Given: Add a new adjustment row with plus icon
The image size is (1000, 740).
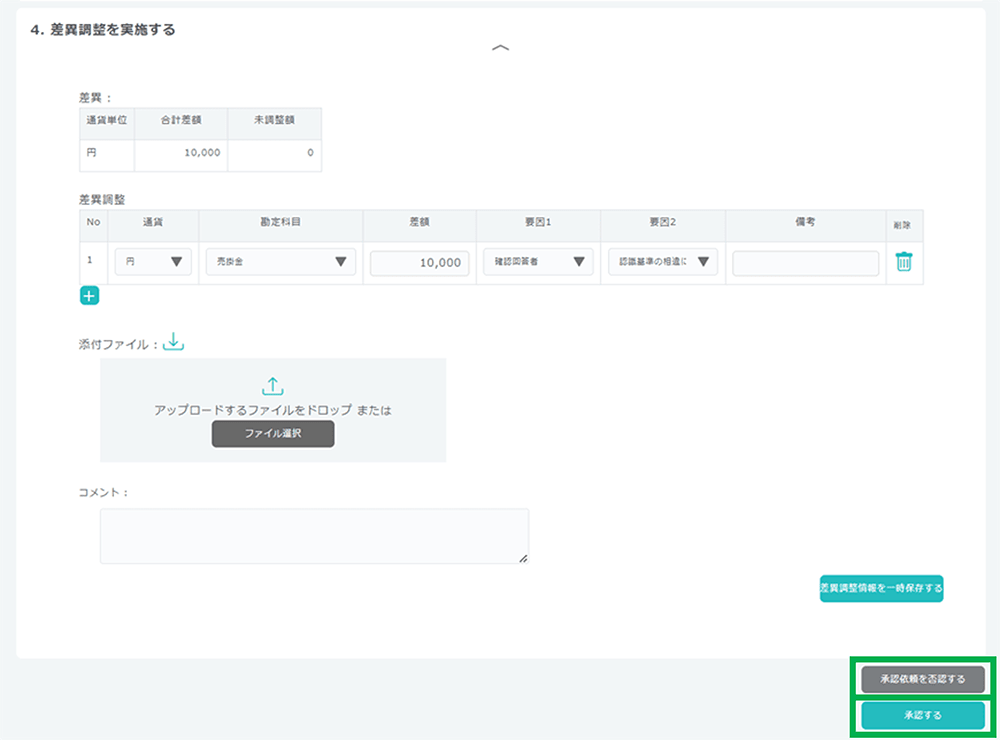Looking at the screenshot, I should tap(89, 295).
